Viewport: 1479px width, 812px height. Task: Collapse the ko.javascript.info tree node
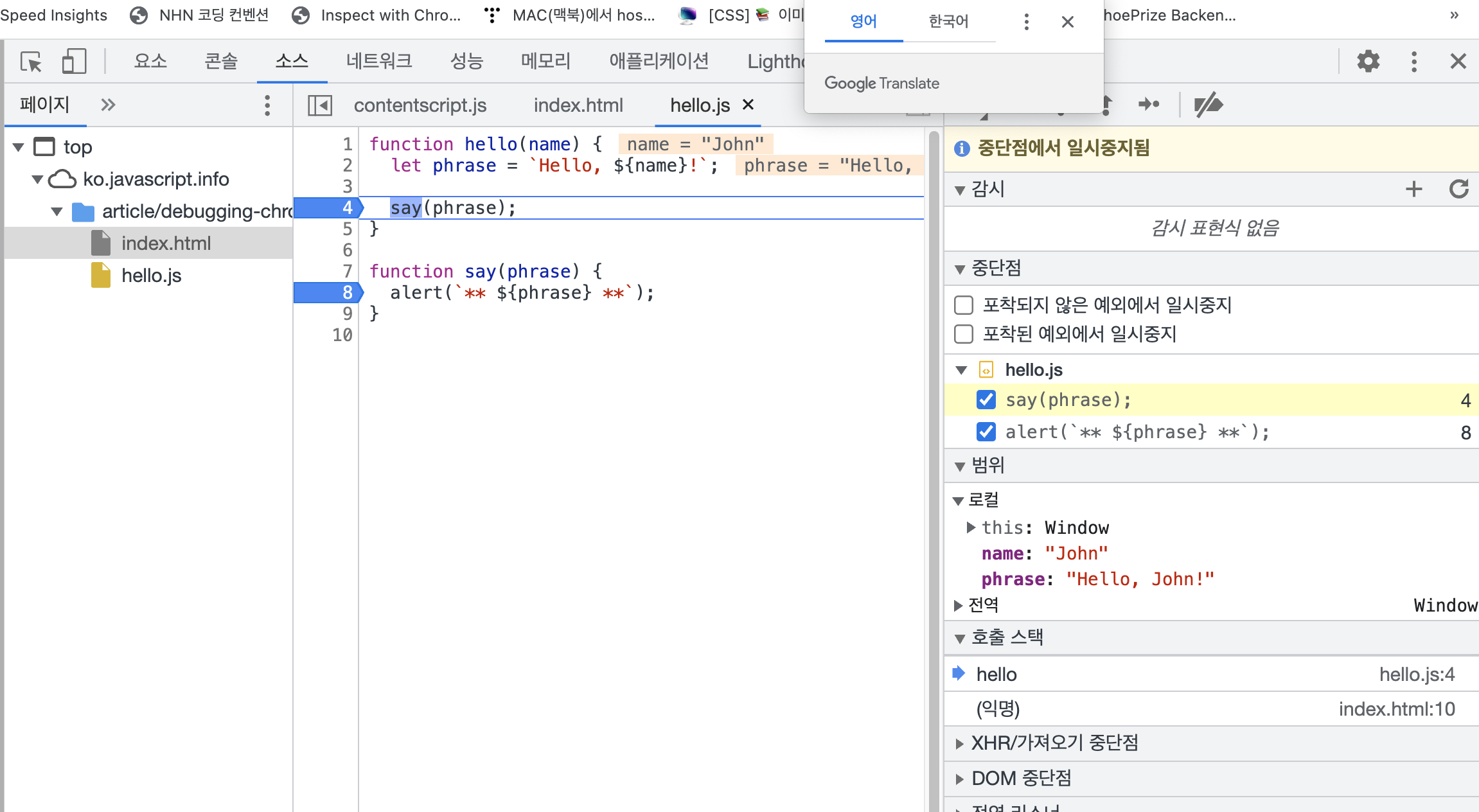point(37,179)
